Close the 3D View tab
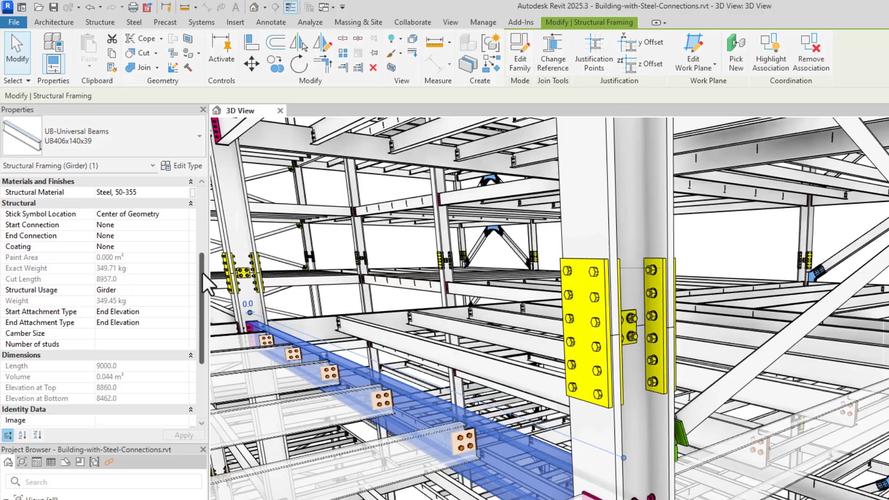 pyautogui.click(x=280, y=111)
